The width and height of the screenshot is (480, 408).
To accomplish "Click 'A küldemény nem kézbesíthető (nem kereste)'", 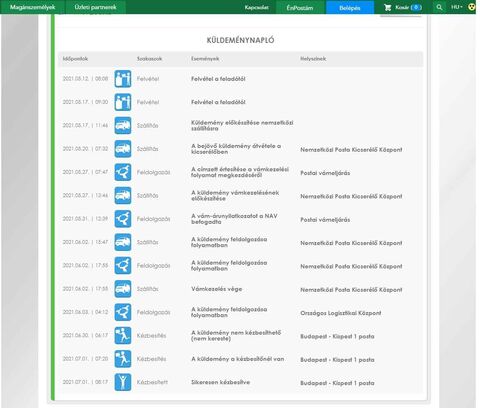I will click(236, 336).
